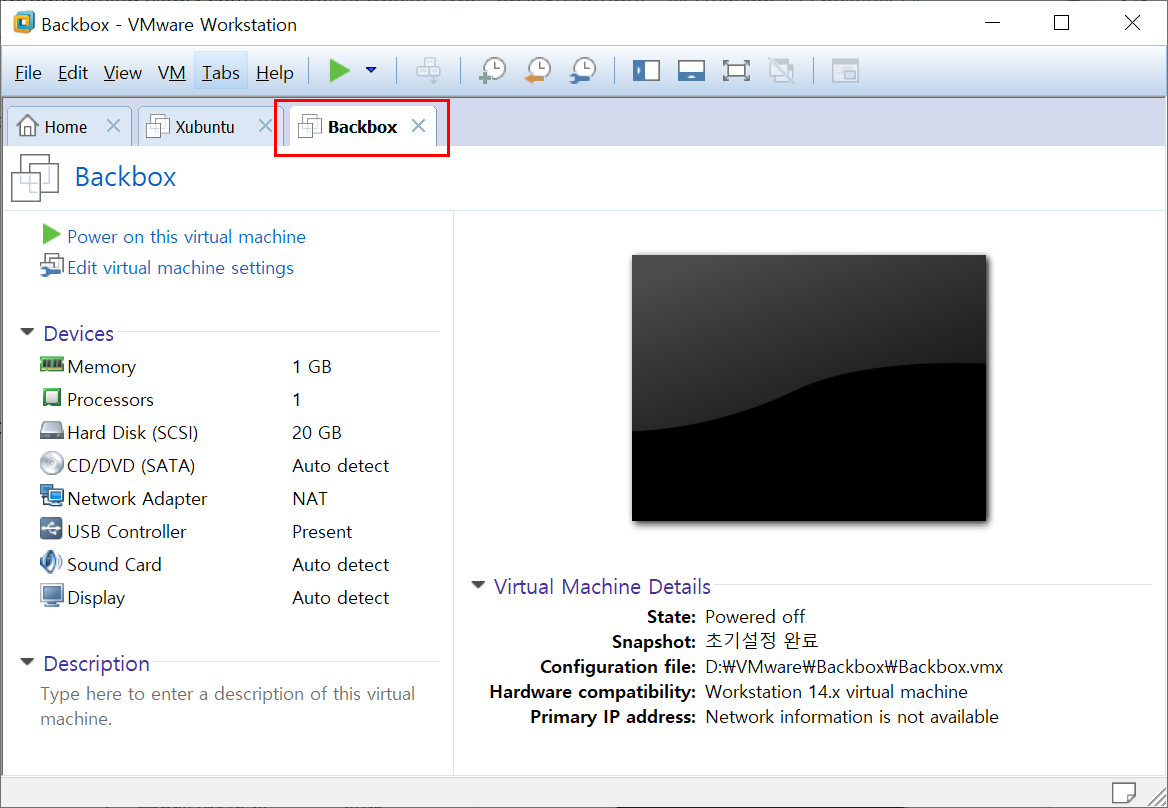Click the console view toolbar icon
Image resolution: width=1168 pixels, height=808 pixels.
tap(845, 71)
